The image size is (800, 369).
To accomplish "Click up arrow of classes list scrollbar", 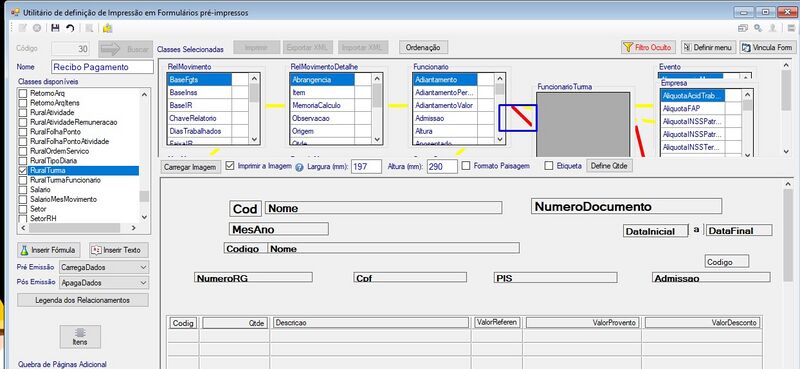I will click(144, 94).
